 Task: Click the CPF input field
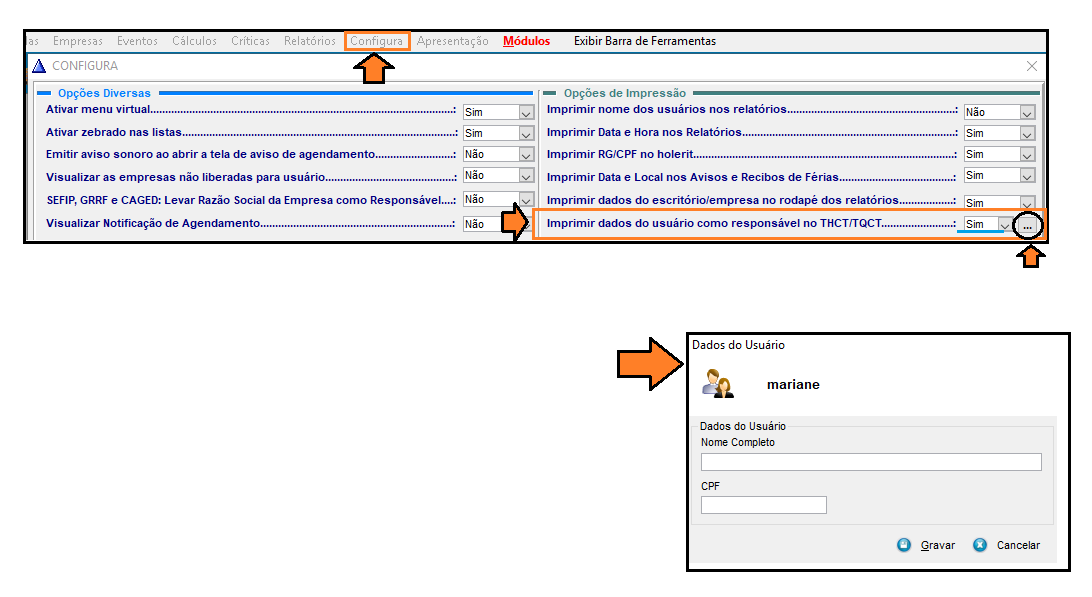pyautogui.click(x=763, y=505)
